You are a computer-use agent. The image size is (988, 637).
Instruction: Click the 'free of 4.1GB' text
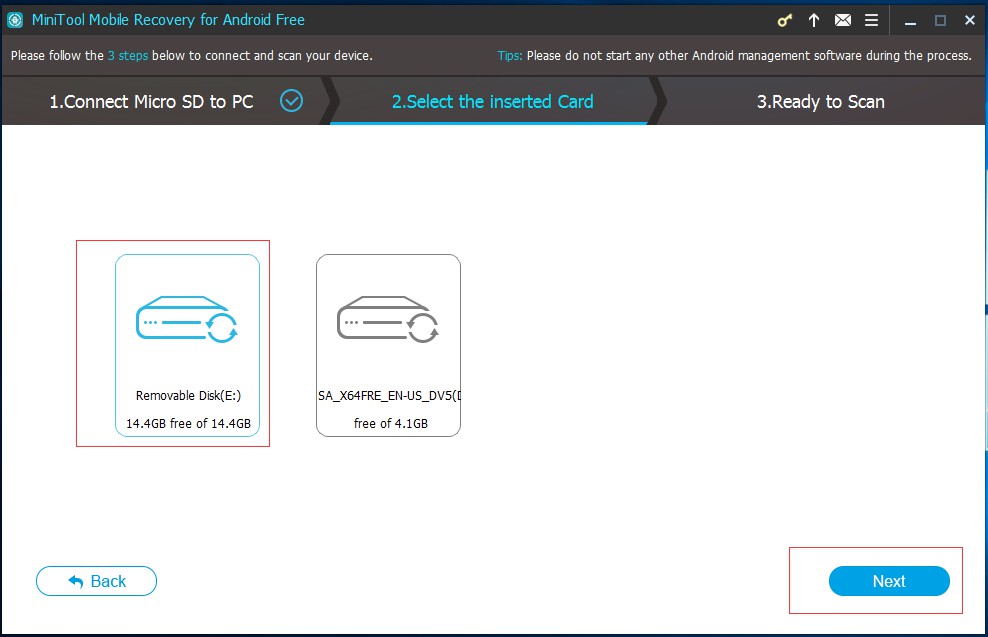tap(391, 423)
